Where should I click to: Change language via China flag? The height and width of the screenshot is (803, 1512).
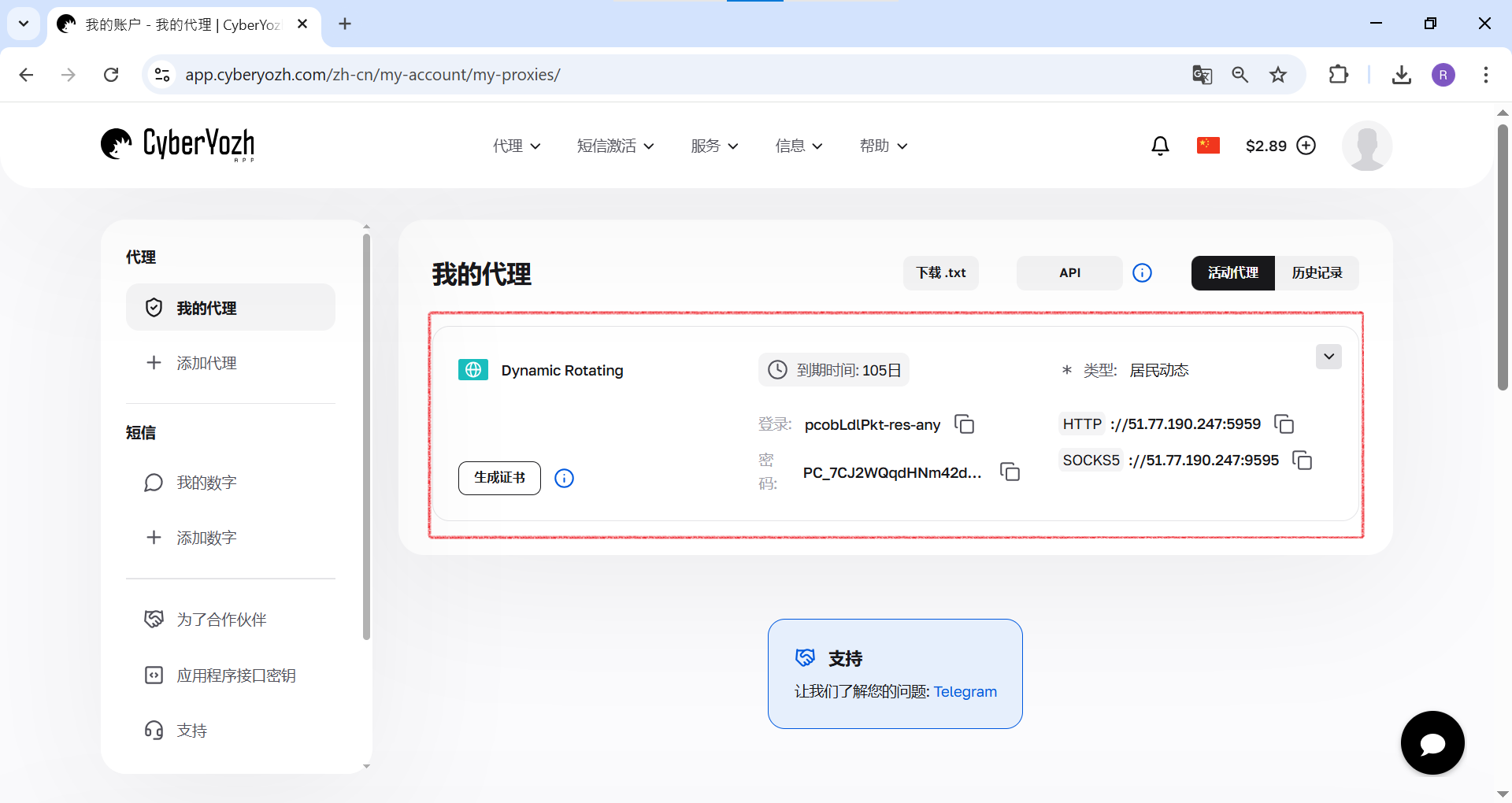point(1207,146)
